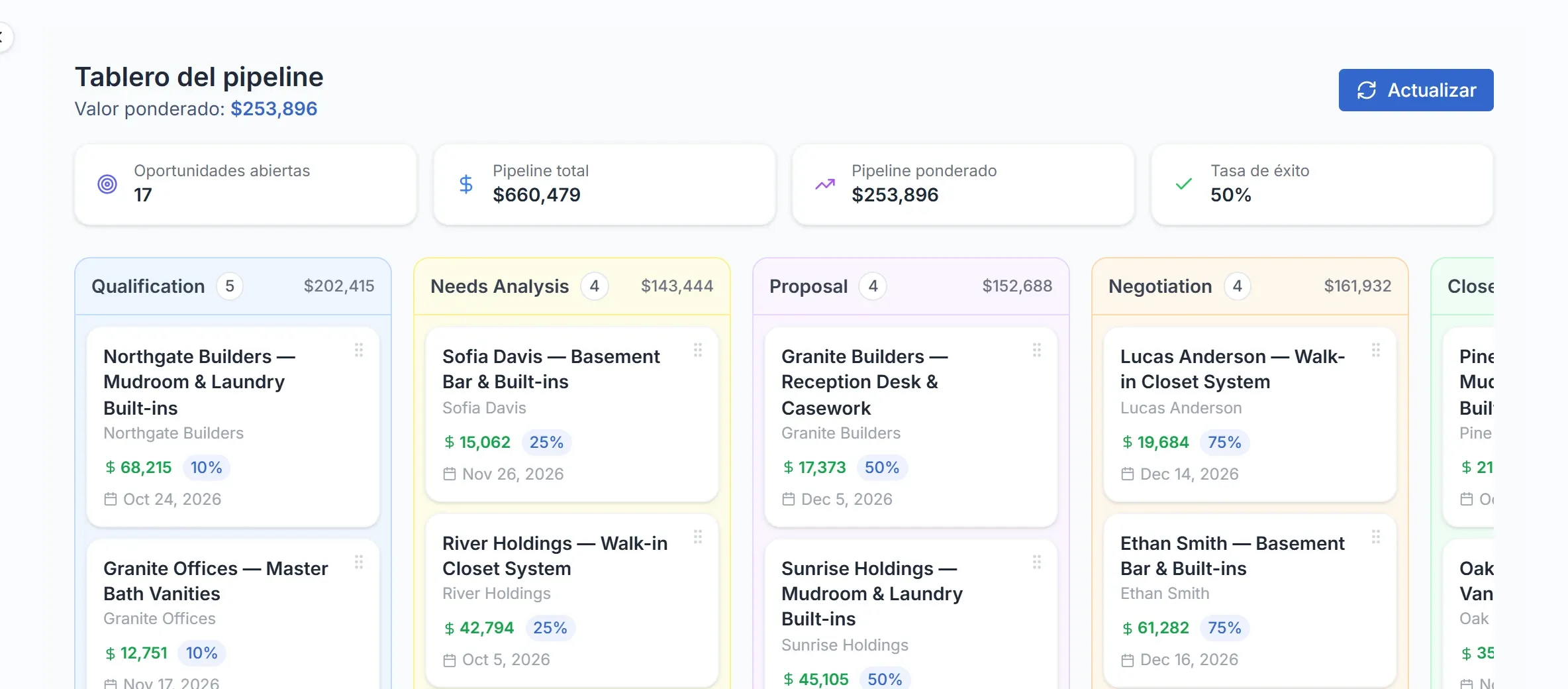
Task: Select the Negotiation column header
Action: tap(1250, 286)
